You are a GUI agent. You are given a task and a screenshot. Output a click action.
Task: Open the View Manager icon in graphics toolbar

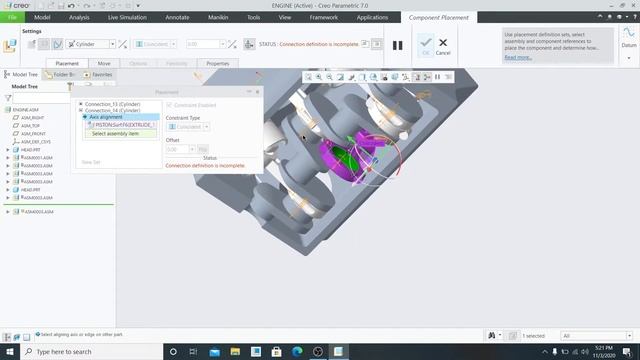click(x=384, y=77)
